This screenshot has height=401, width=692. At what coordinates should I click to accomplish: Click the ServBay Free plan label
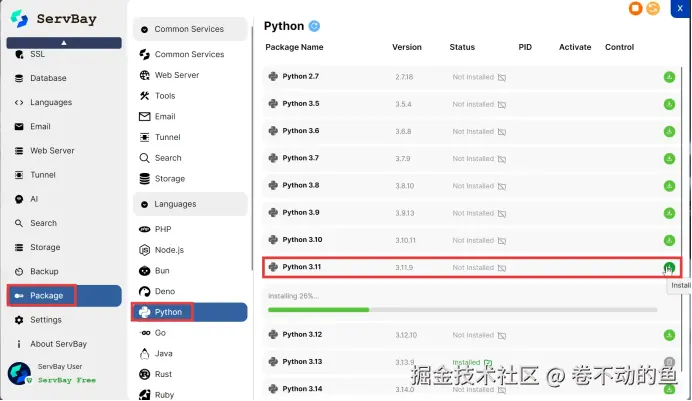(67, 380)
